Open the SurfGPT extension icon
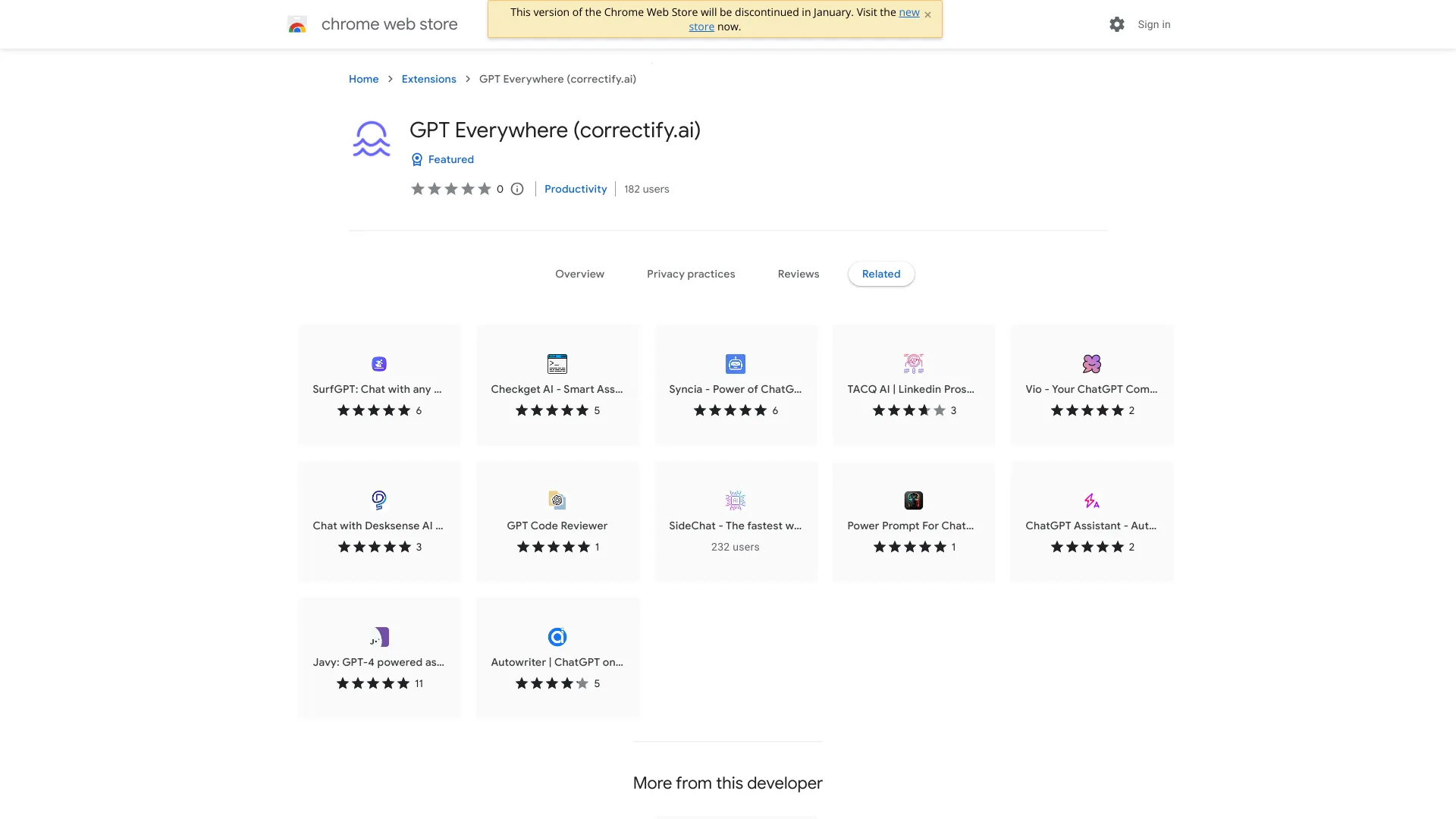Screen dimensions: 1456x819 tap(378, 363)
